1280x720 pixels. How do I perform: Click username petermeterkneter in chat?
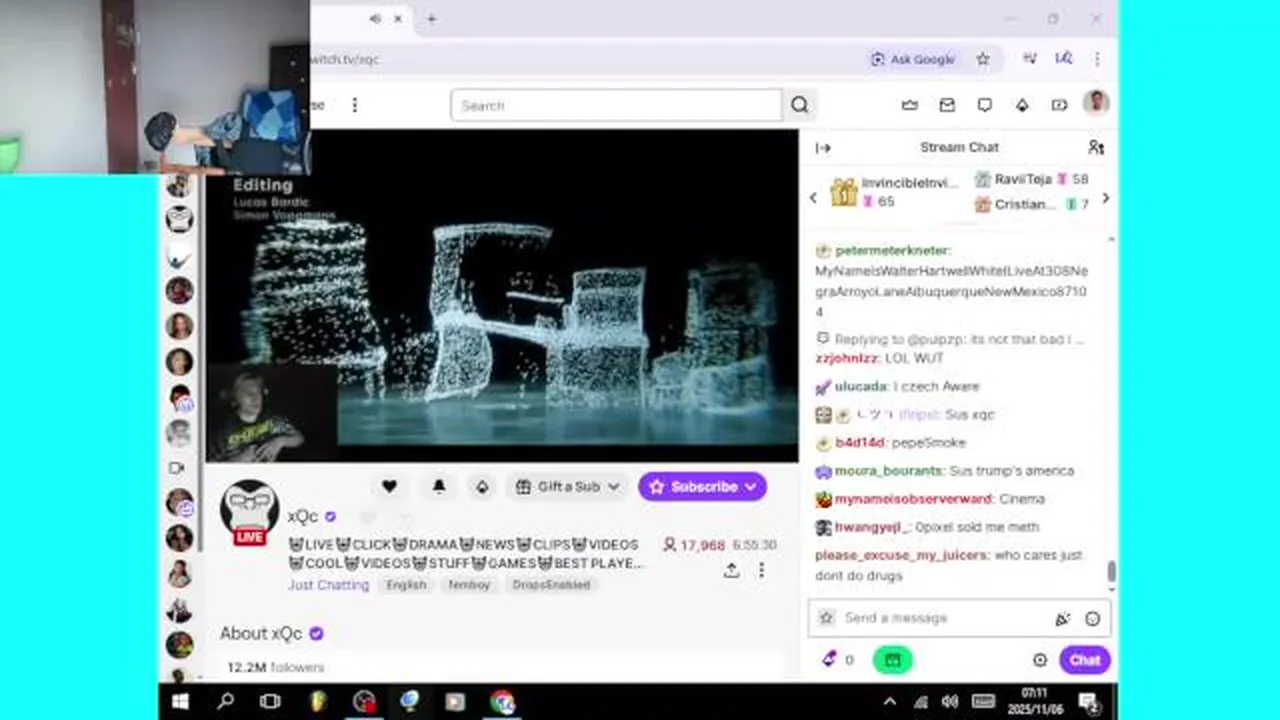892,250
